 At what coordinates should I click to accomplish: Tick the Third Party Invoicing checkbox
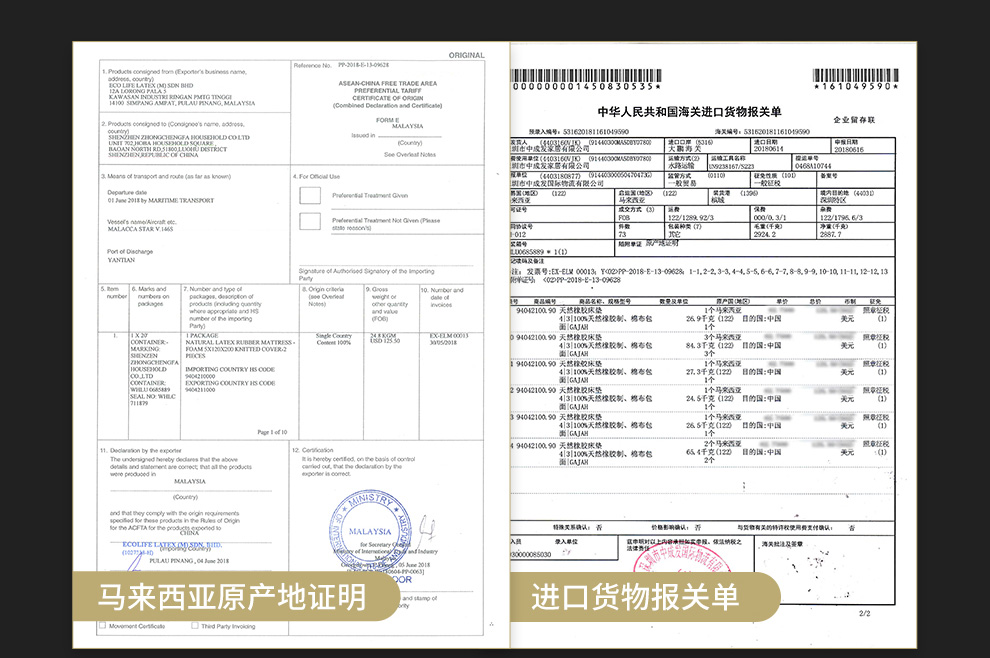tap(194, 626)
